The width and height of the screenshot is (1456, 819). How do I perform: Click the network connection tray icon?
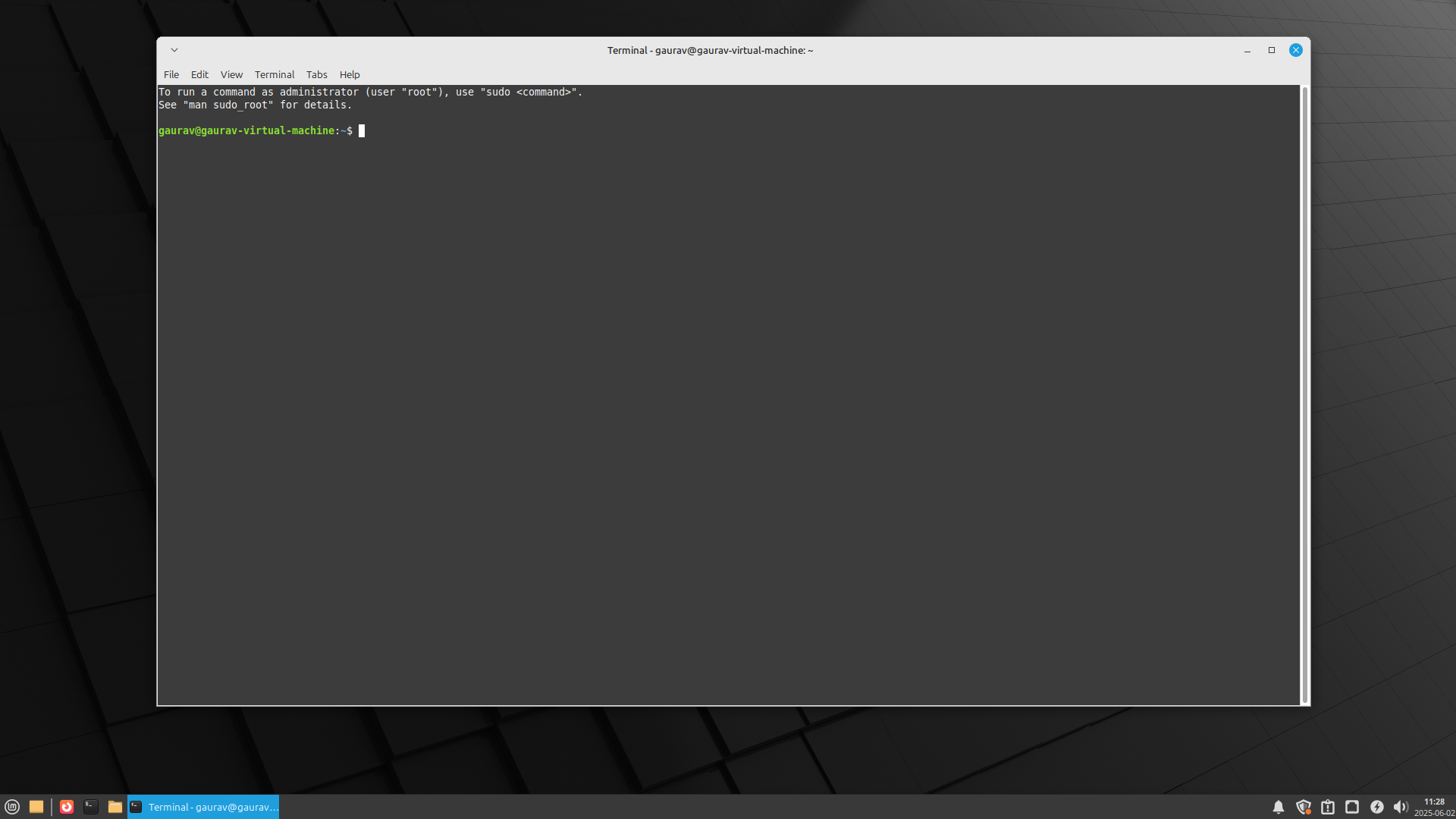coord(1352,807)
